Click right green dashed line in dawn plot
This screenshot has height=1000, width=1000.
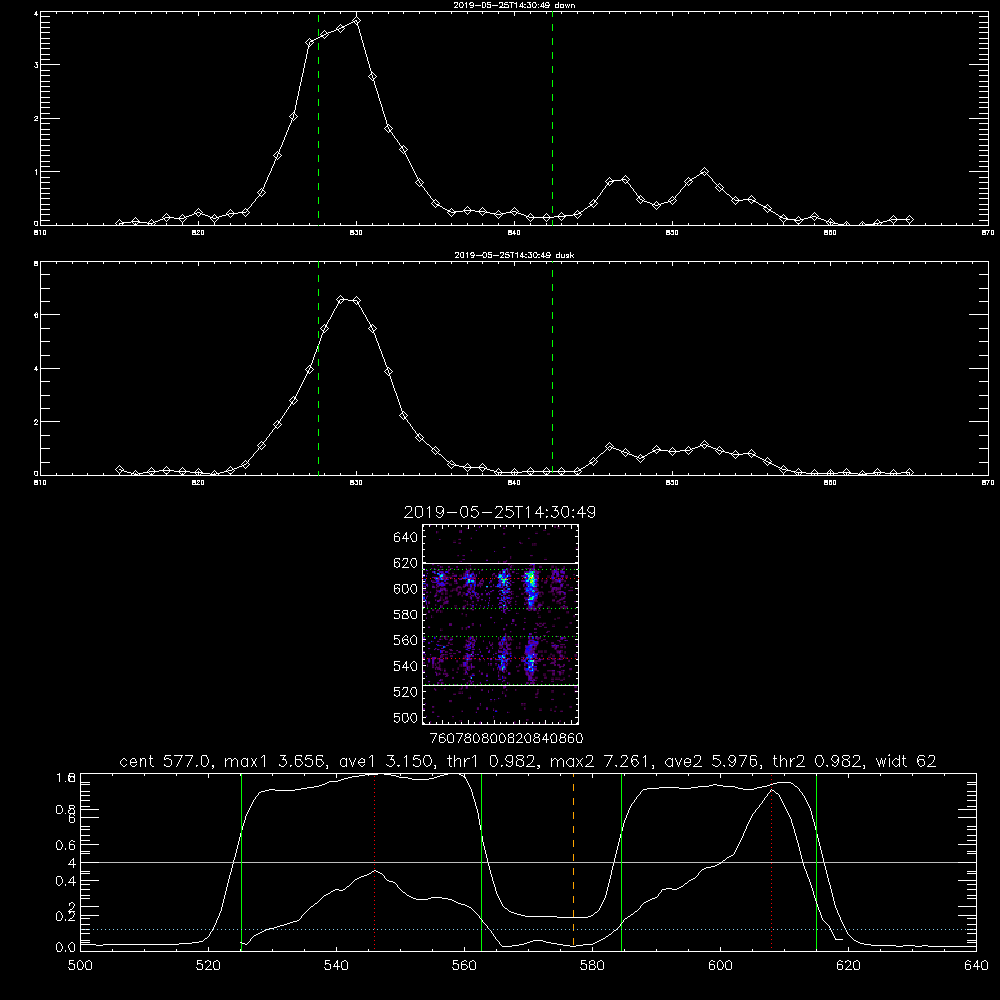pos(552,119)
